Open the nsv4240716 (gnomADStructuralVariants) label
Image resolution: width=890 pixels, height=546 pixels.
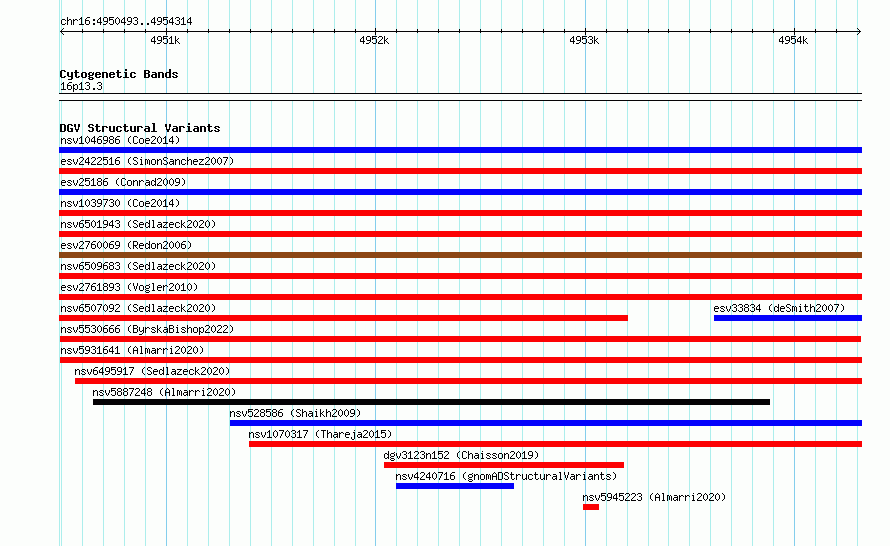(506, 476)
